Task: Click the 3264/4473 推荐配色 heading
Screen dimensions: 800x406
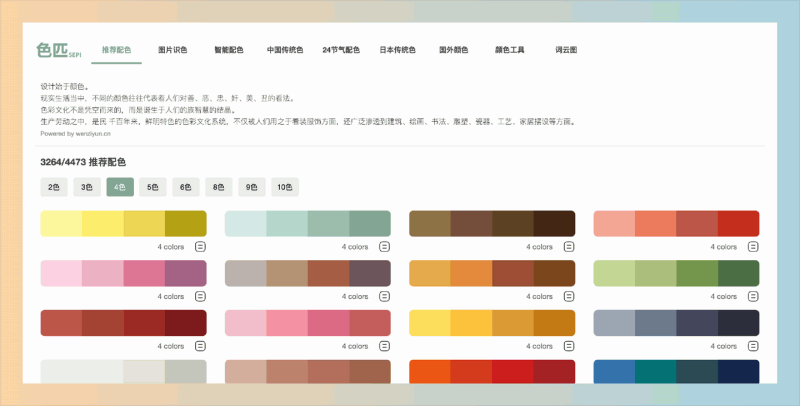Action: [x=83, y=162]
